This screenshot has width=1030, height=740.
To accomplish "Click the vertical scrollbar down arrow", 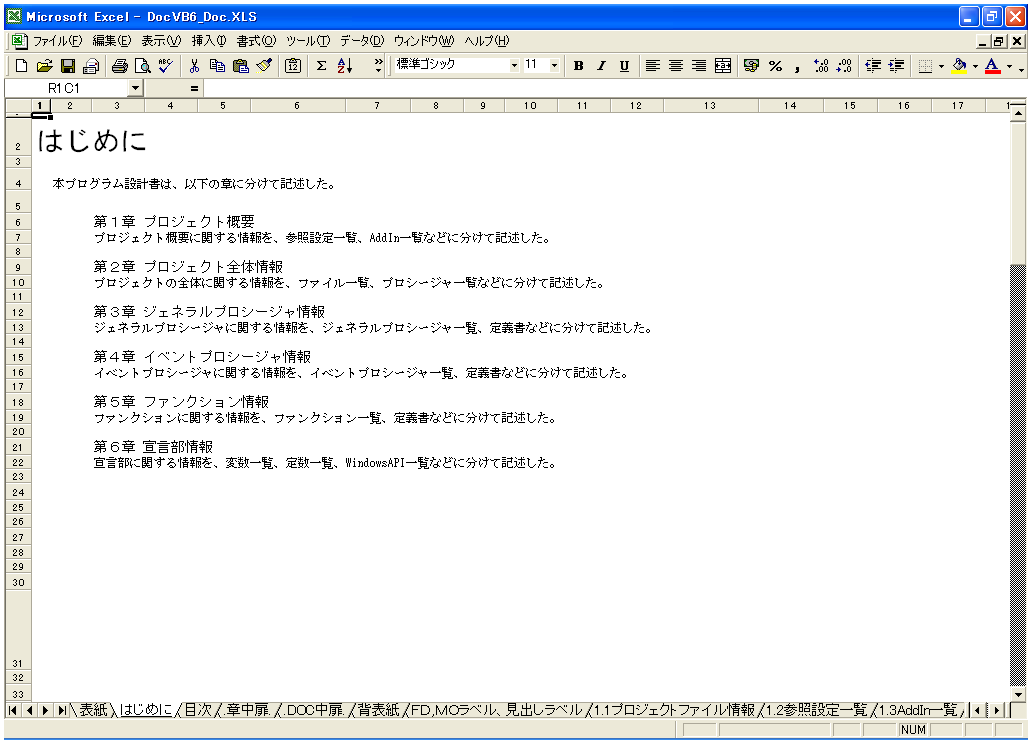I will coord(1019,694).
